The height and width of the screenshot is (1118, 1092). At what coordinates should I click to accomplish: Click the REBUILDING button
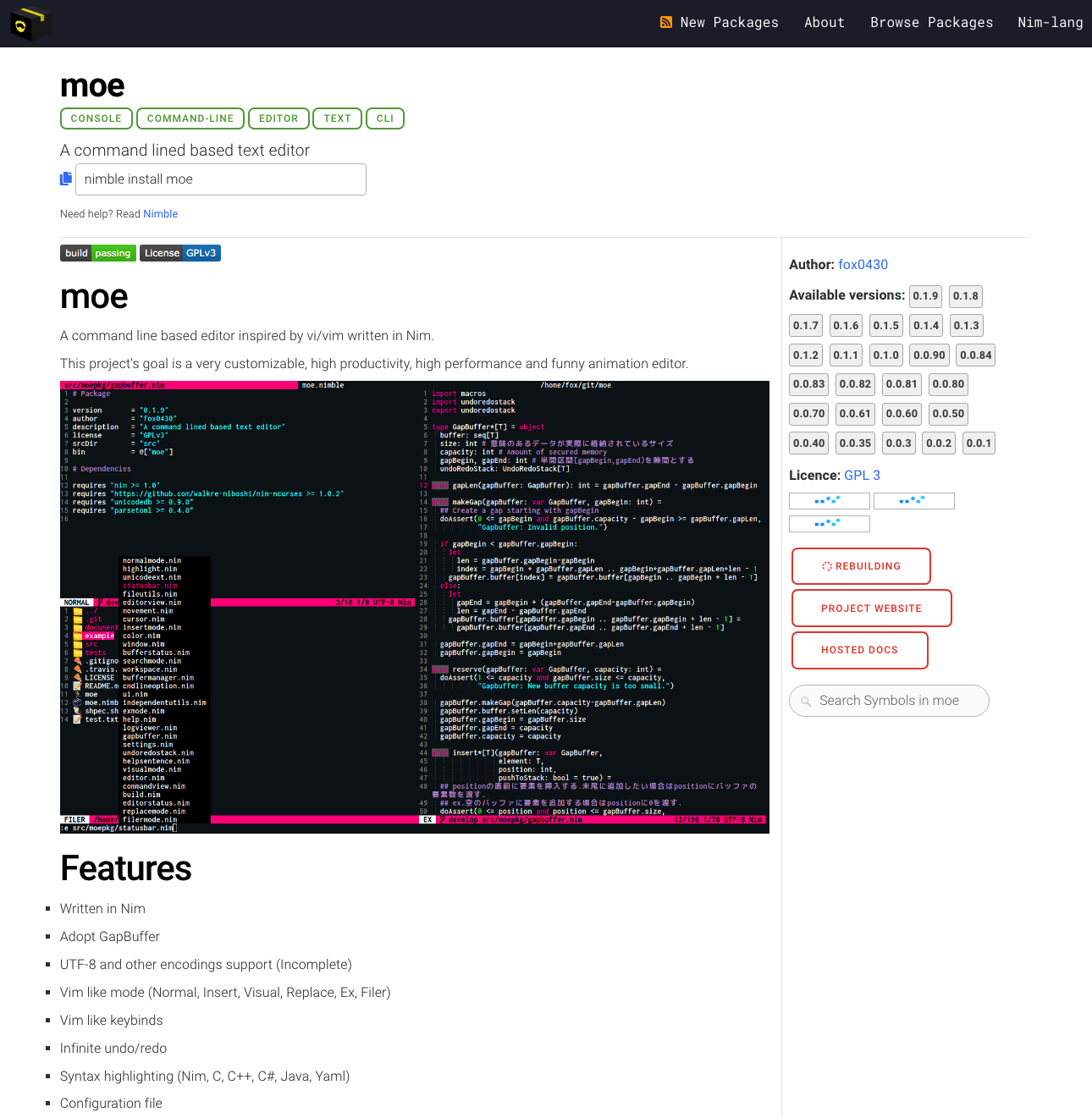(861, 566)
